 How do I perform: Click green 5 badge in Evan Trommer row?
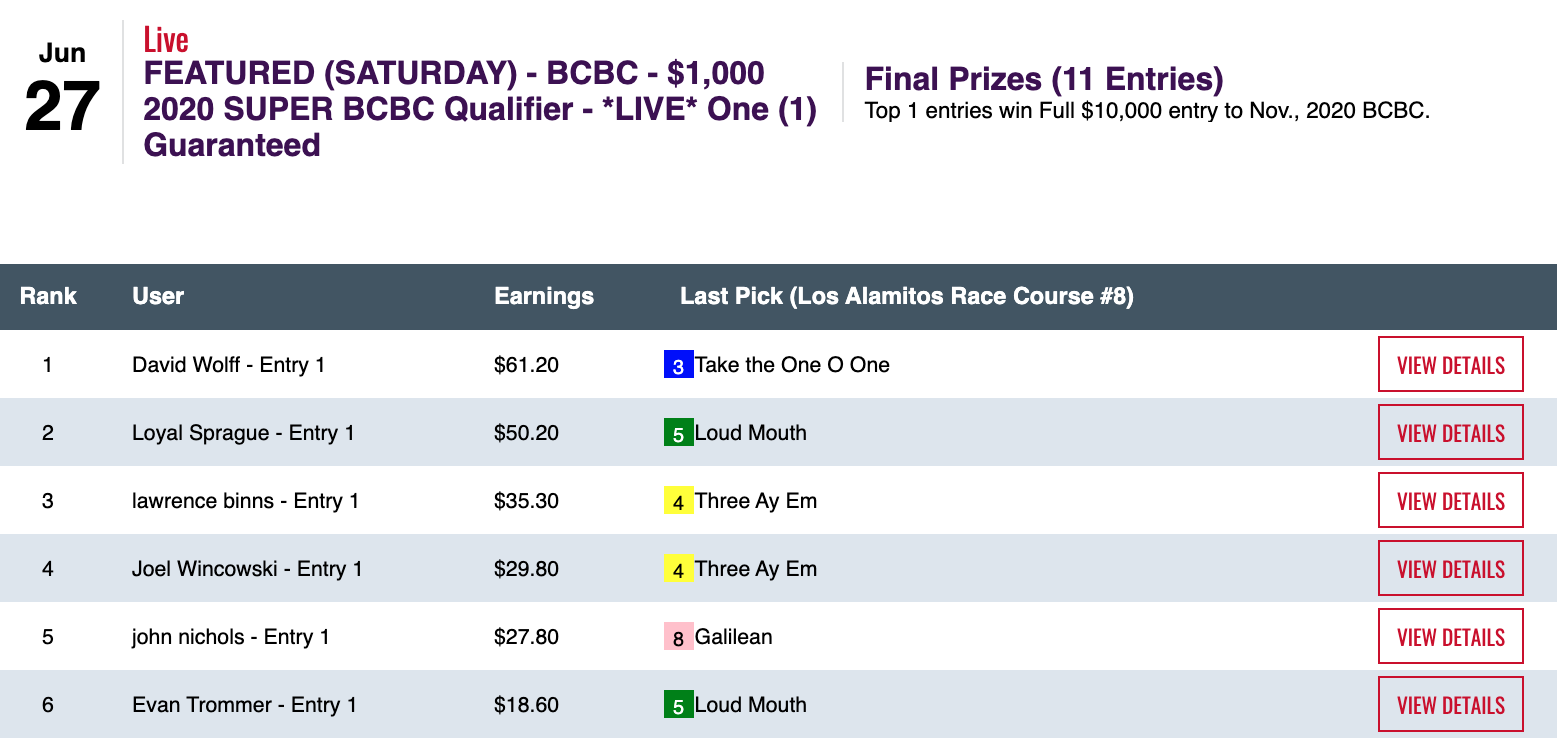678,706
